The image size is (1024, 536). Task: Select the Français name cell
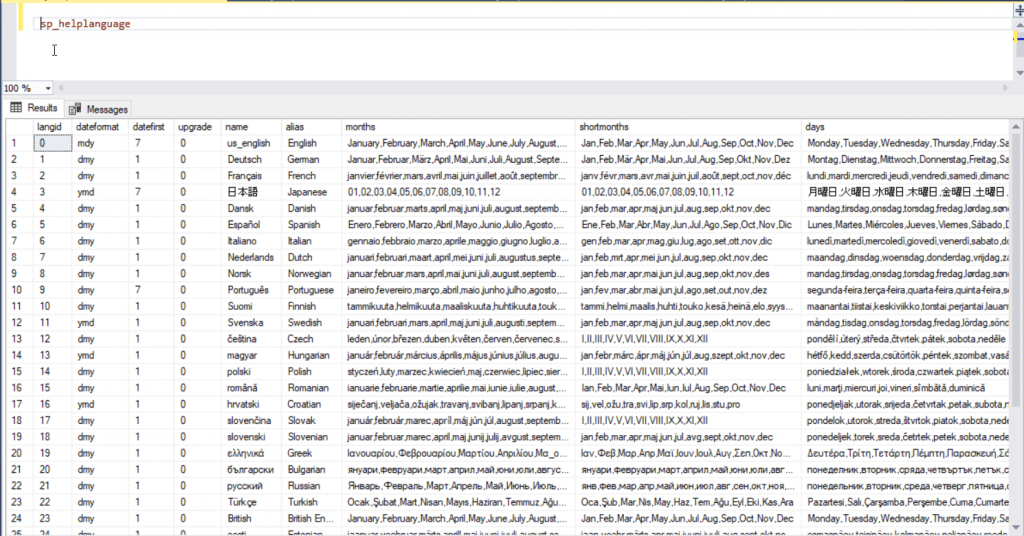pyautogui.click(x=251, y=176)
